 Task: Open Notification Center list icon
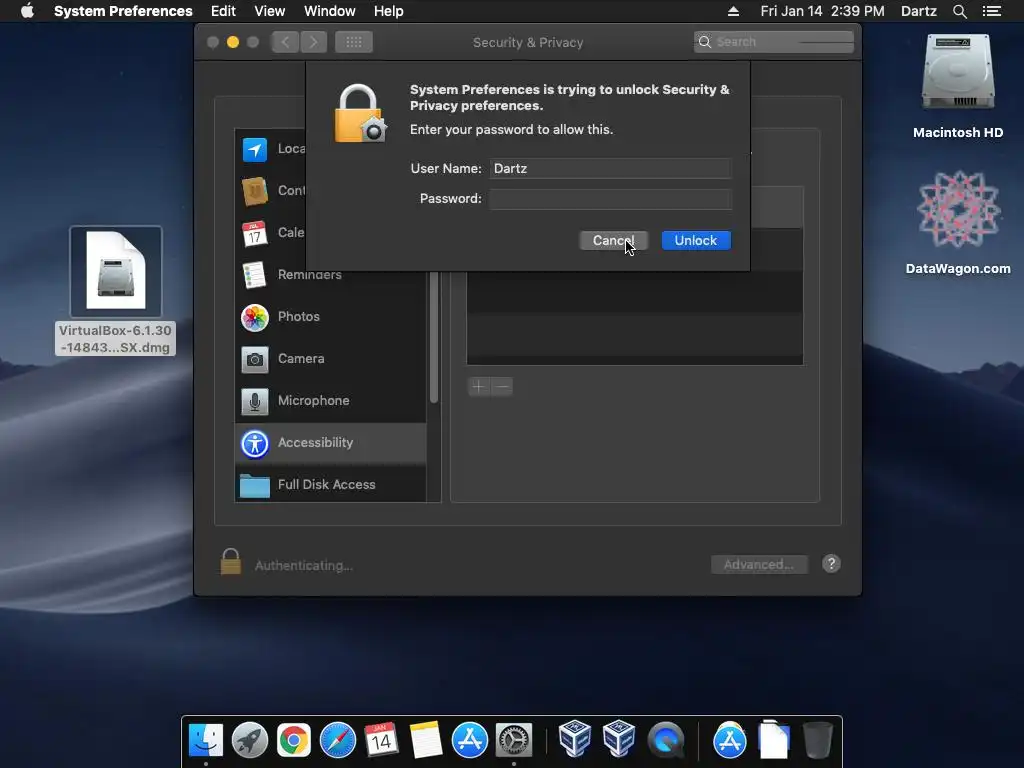tap(992, 11)
